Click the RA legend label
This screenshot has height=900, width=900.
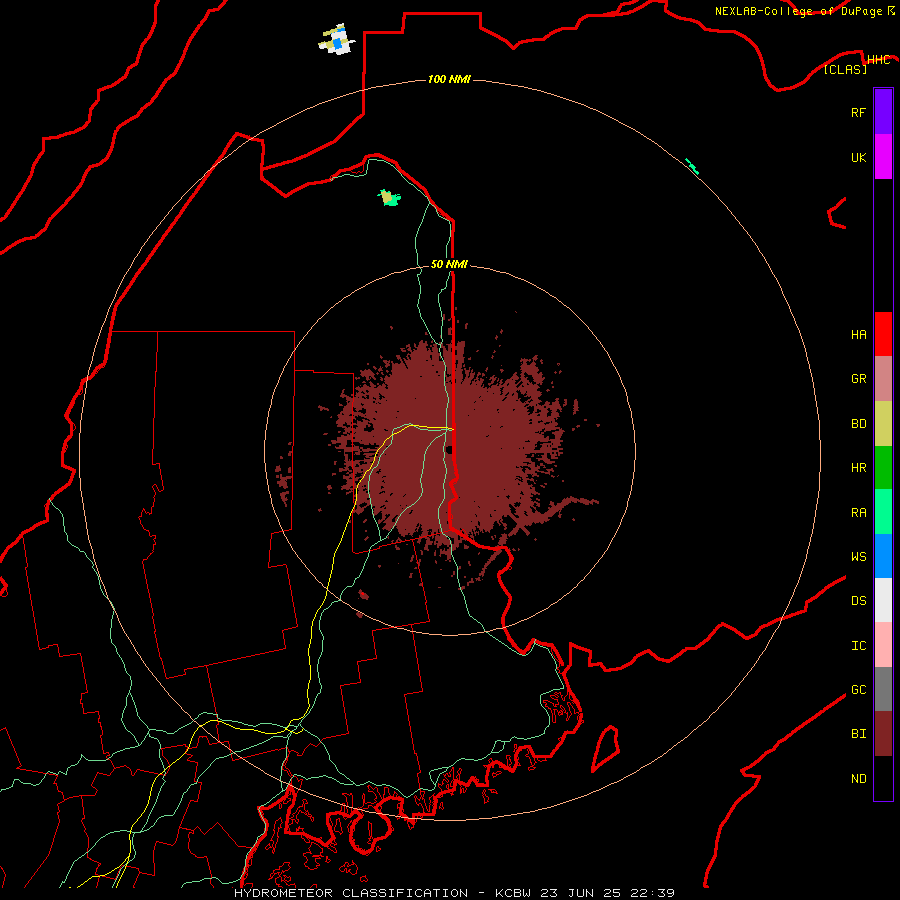click(x=858, y=513)
